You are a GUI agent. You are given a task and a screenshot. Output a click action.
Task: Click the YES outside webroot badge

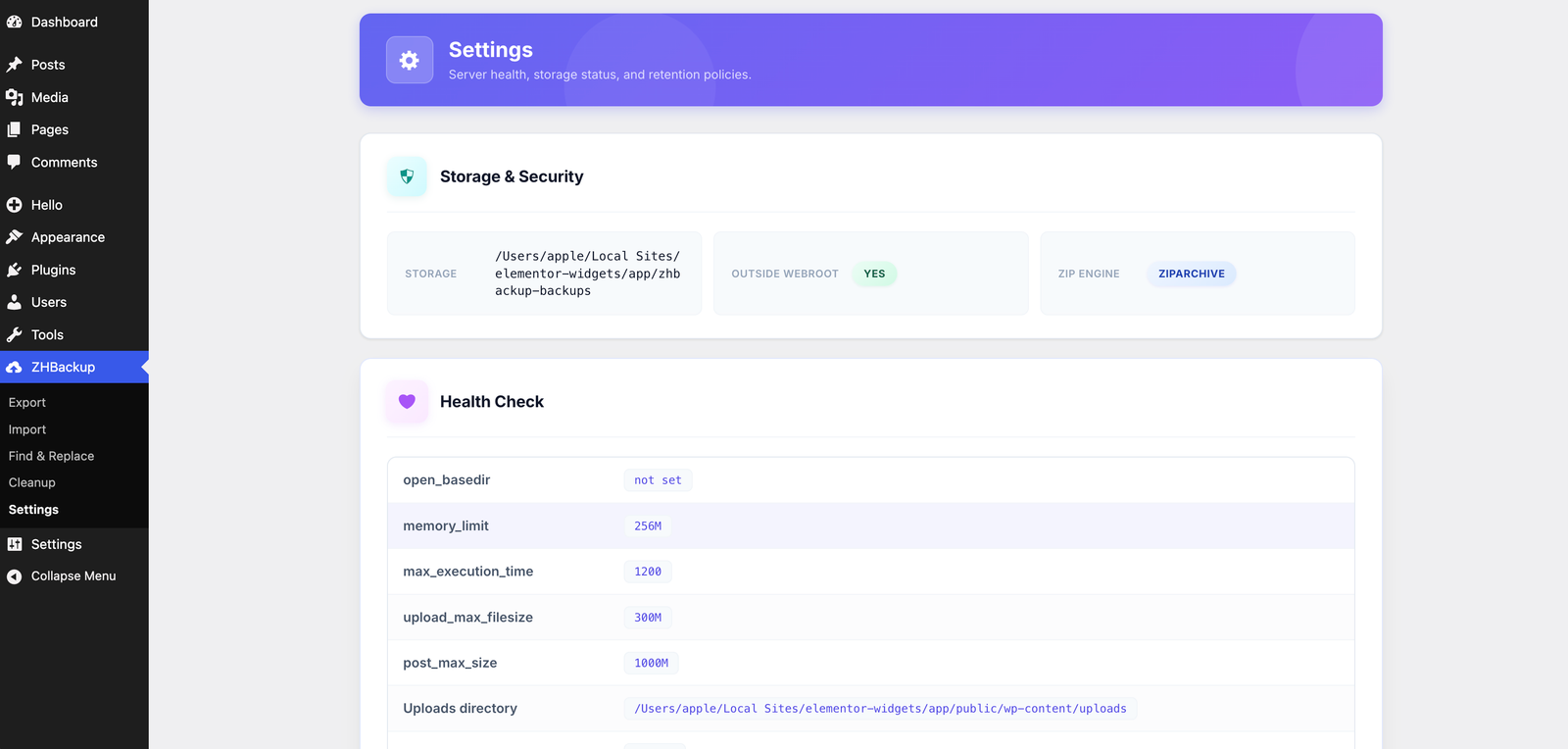[x=874, y=274]
